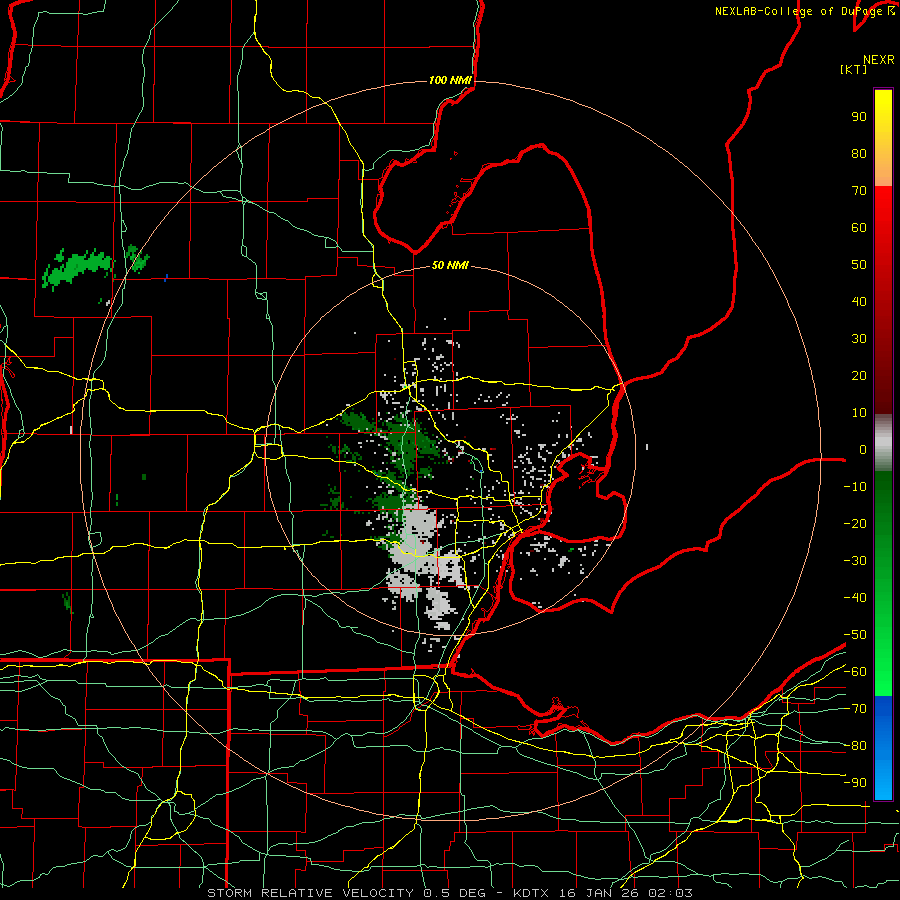Click the -60 scale label

click(855, 671)
